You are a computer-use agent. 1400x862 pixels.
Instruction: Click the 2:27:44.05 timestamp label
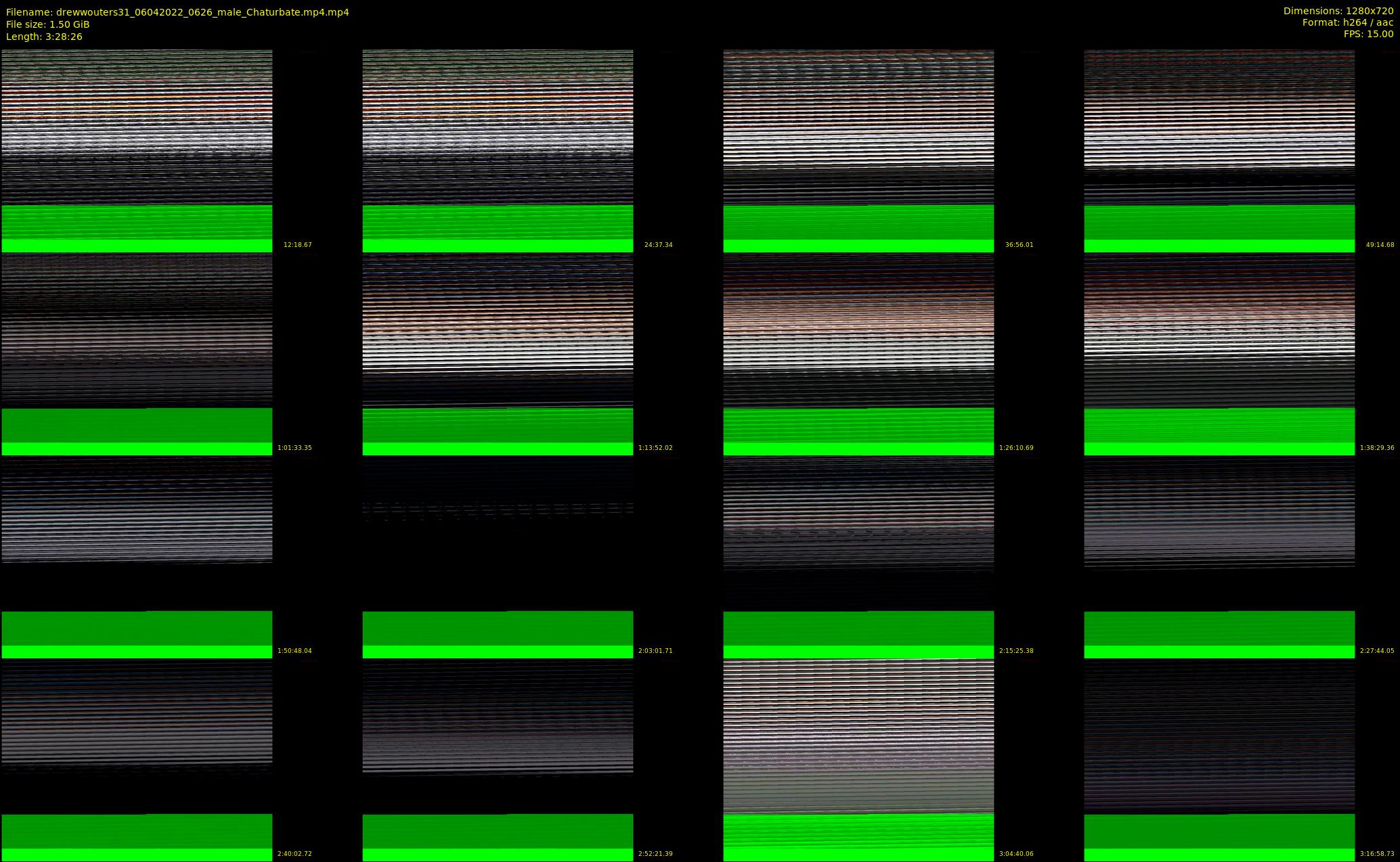[x=1377, y=651]
